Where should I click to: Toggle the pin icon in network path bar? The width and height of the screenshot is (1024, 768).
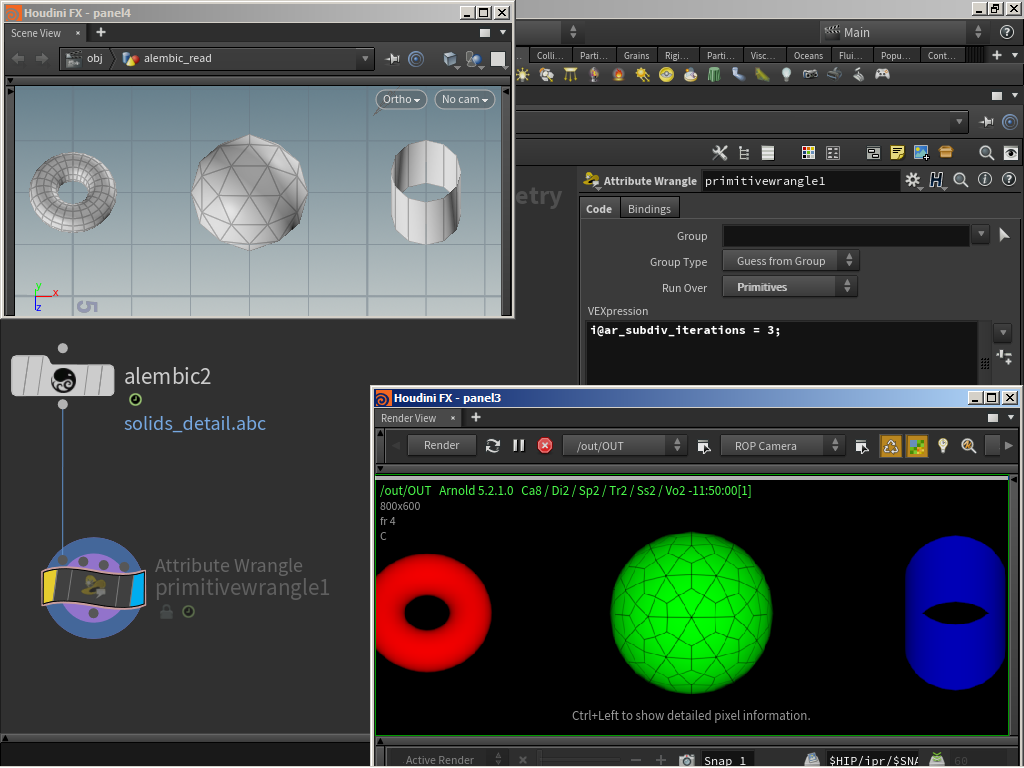(987, 121)
